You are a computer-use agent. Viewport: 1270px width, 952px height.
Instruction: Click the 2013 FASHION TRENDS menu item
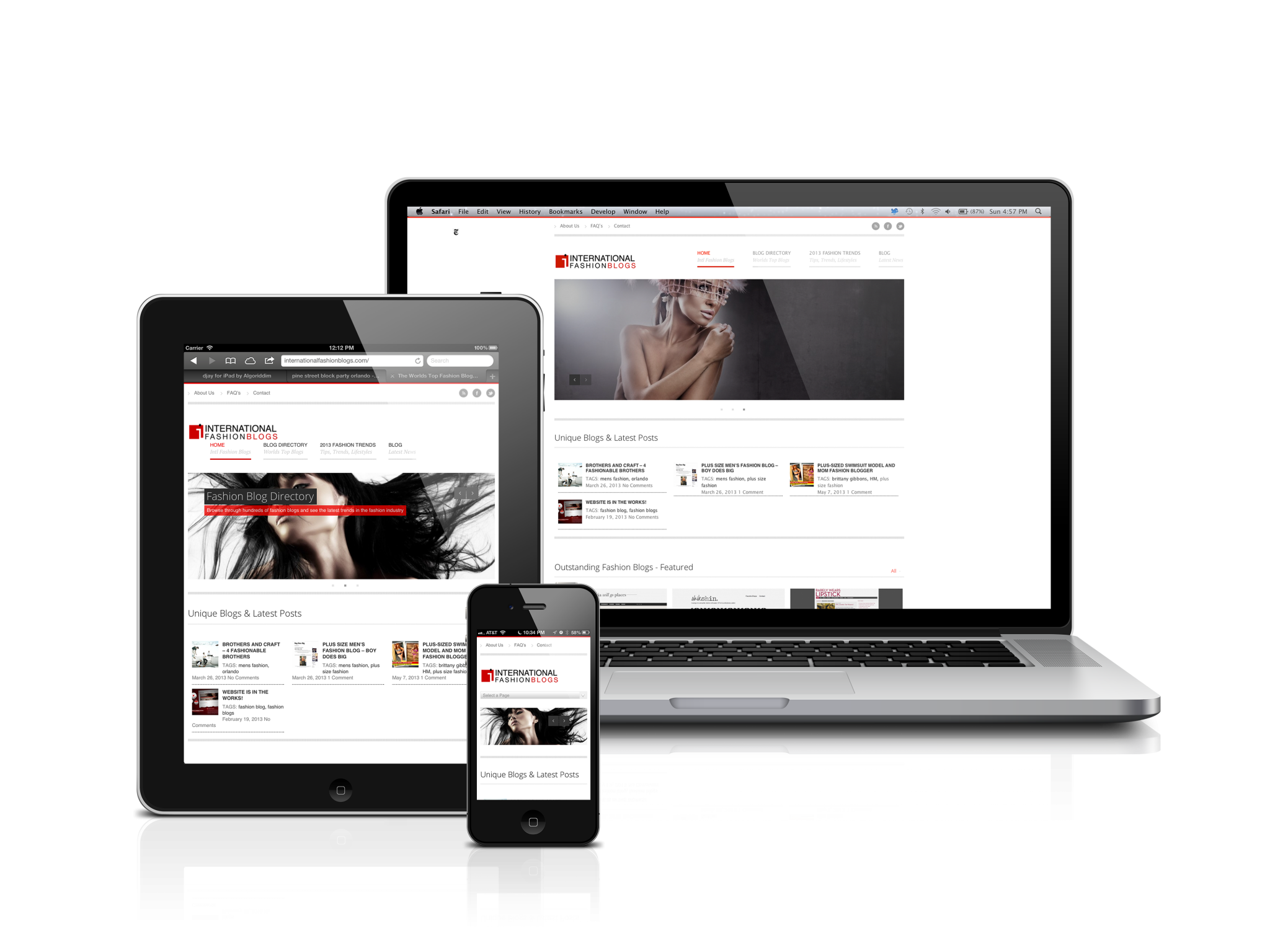coord(833,251)
